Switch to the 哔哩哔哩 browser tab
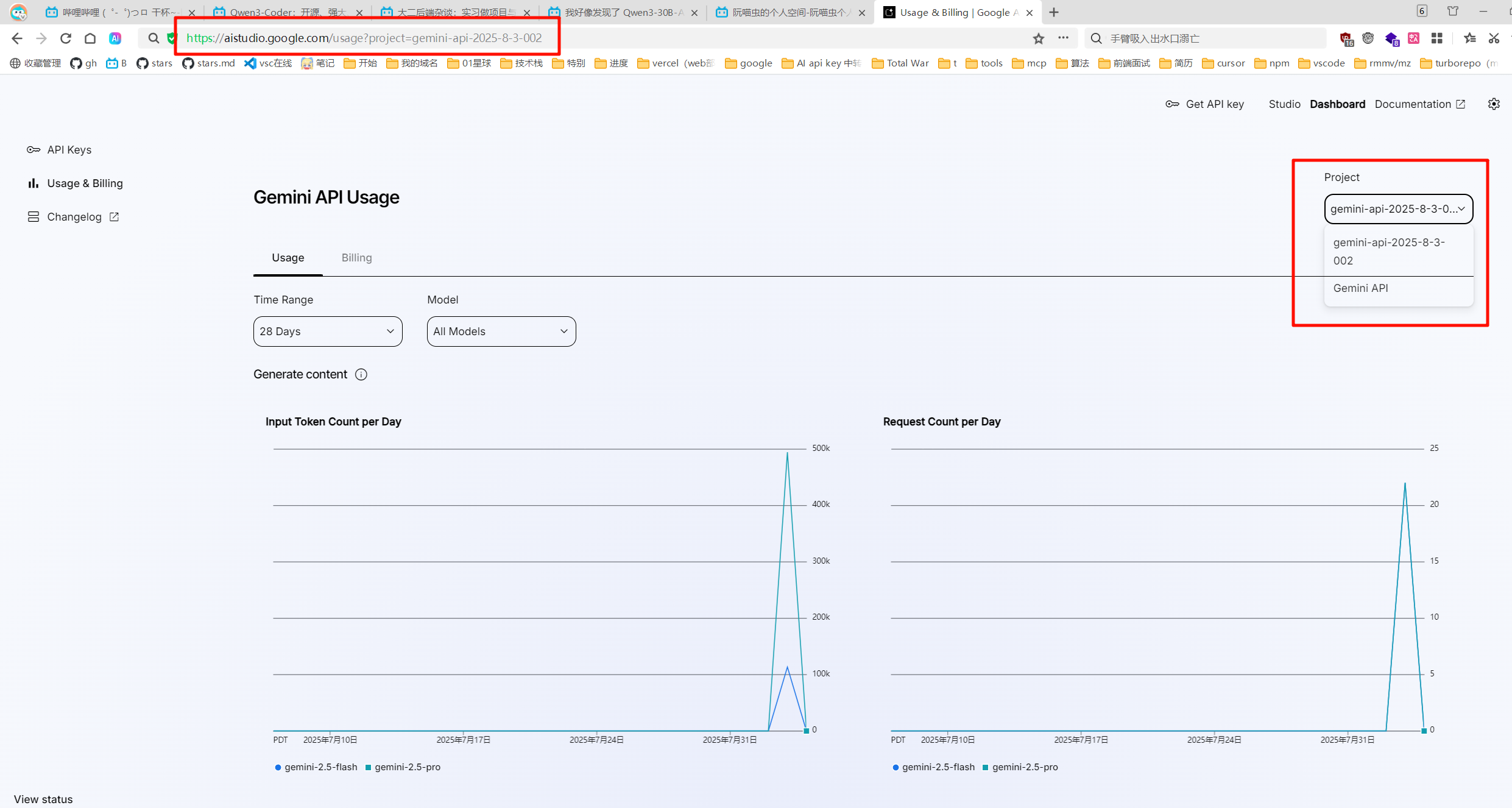 121,13
